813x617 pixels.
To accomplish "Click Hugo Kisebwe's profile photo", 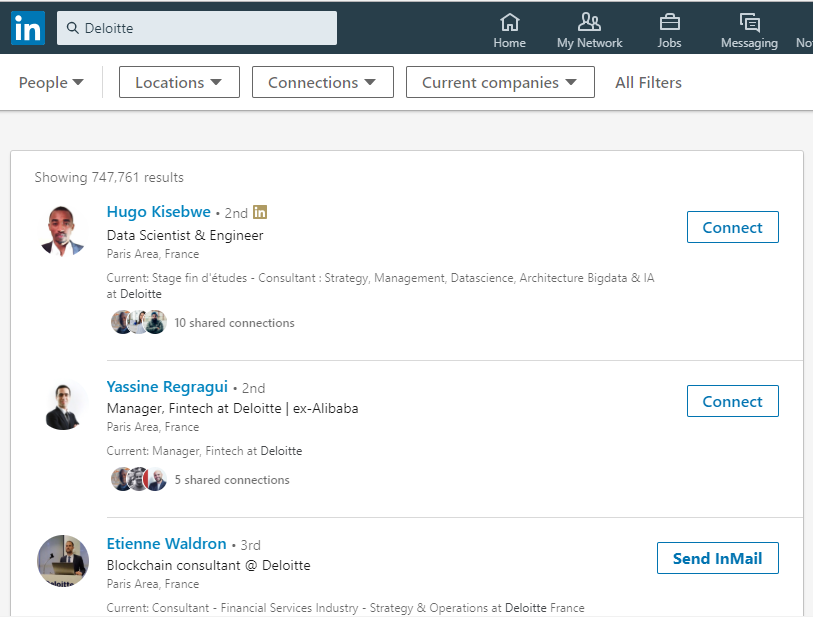I will 63,231.
